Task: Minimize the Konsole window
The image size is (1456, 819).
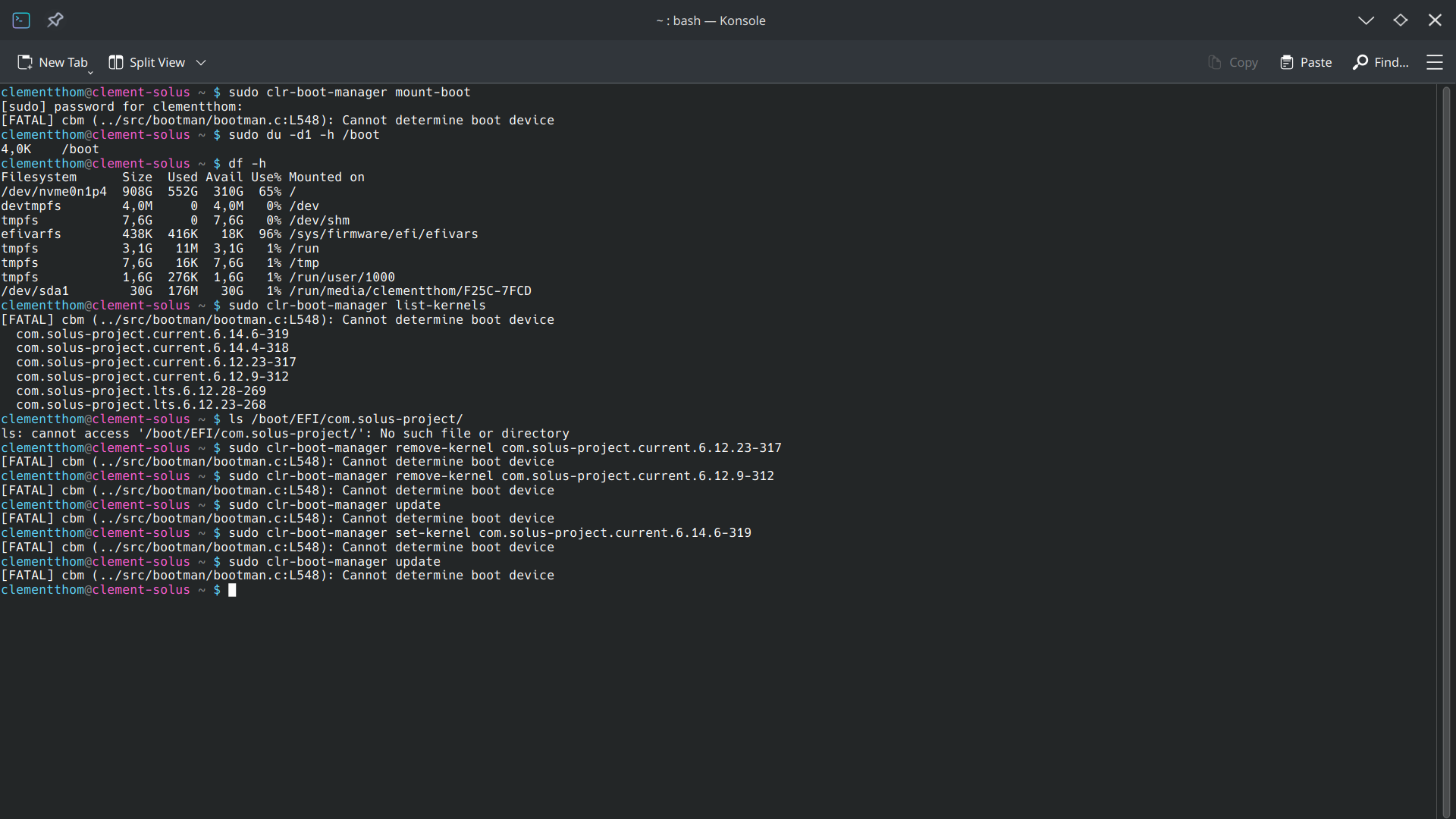Action: (x=1366, y=20)
